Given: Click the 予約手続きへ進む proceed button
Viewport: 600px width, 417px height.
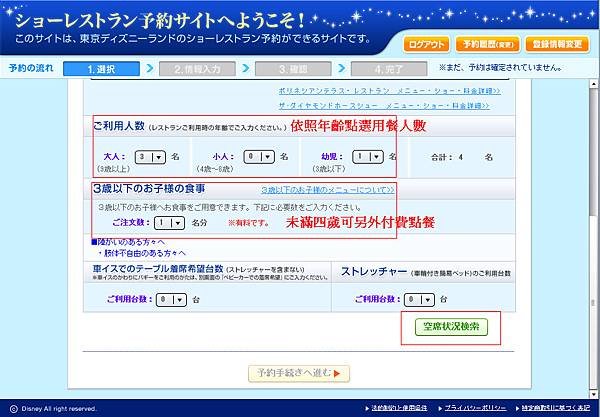Looking at the screenshot, I should (x=299, y=373).
